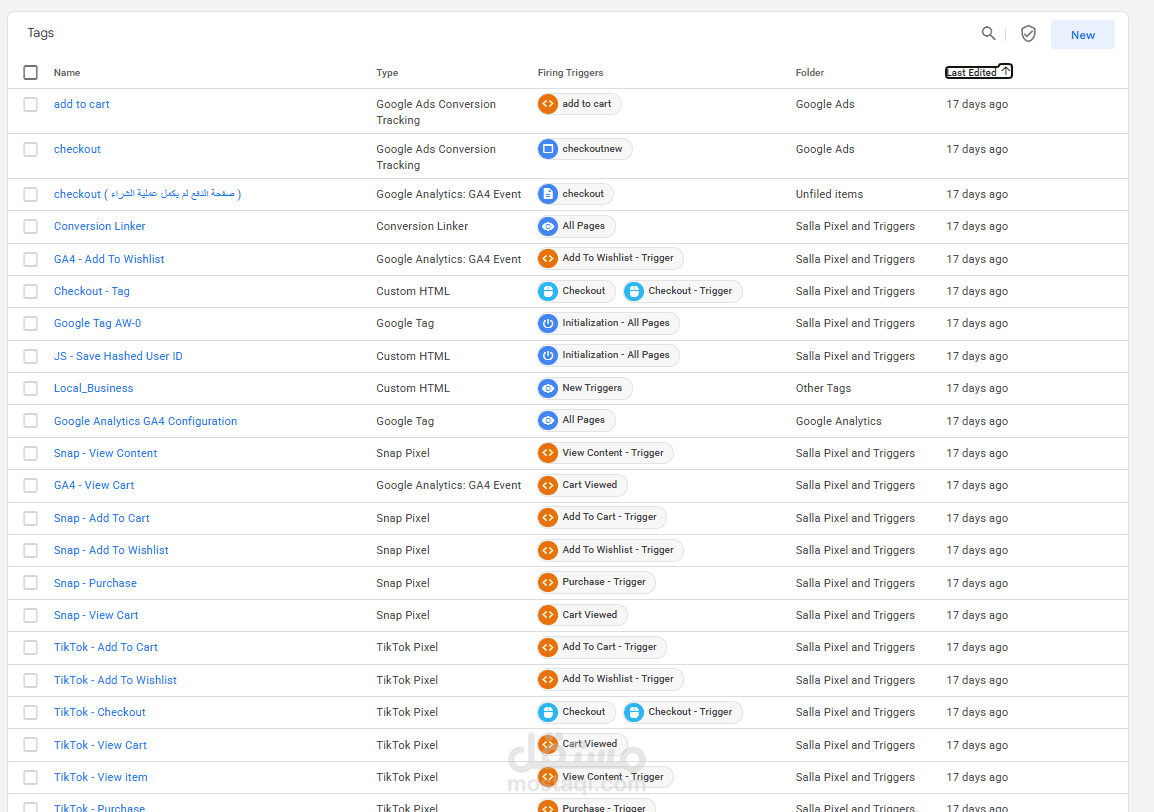Sort by Firing Triggers column header
The width and height of the screenshot is (1154, 812).
570,72
